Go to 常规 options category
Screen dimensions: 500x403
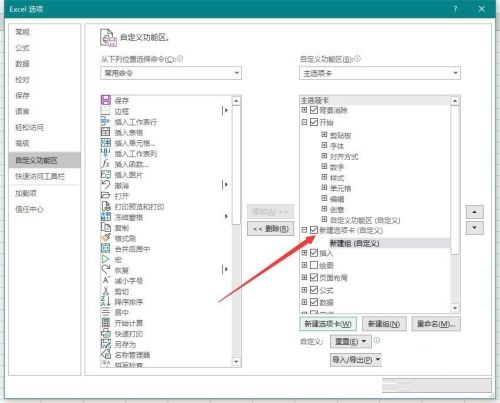(x=44, y=32)
